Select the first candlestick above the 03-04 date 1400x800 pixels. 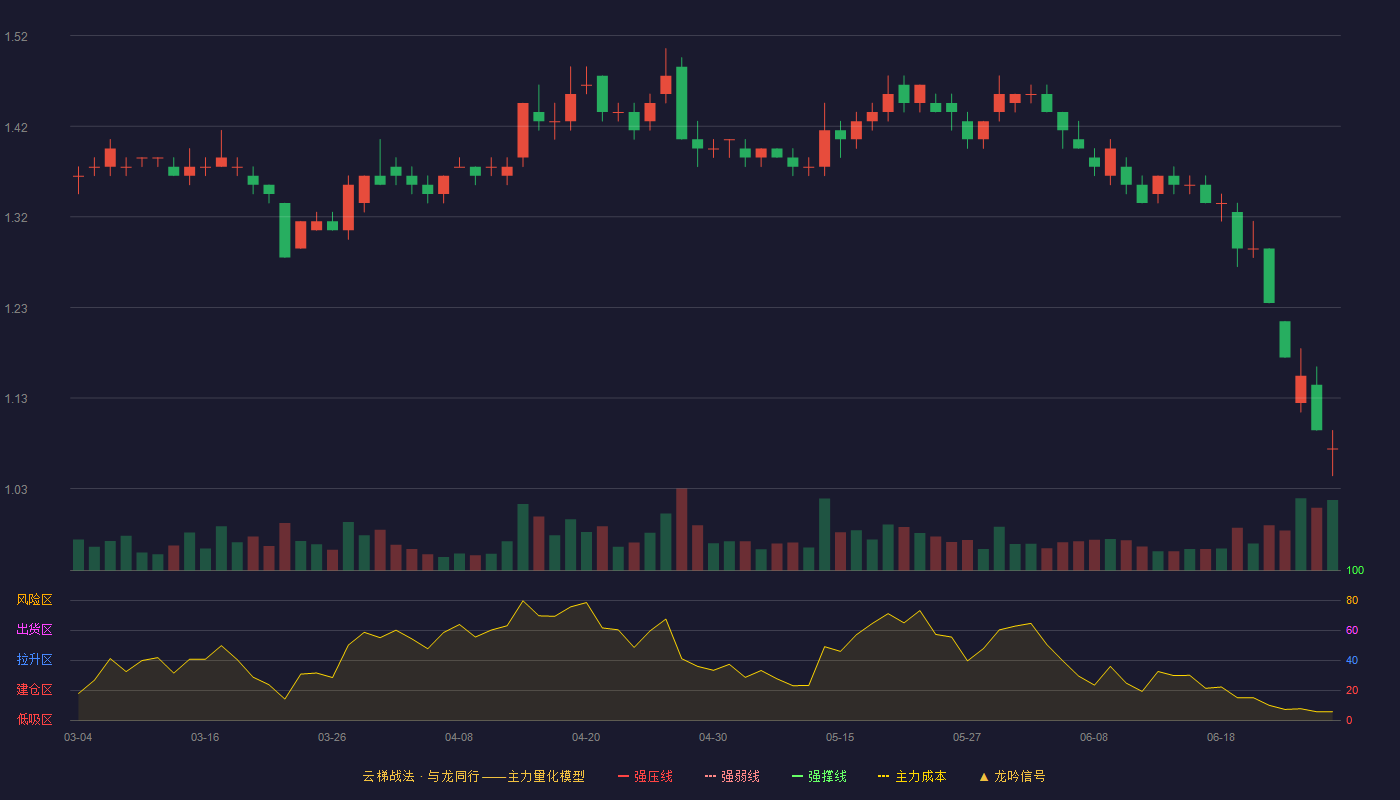[x=78, y=178]
